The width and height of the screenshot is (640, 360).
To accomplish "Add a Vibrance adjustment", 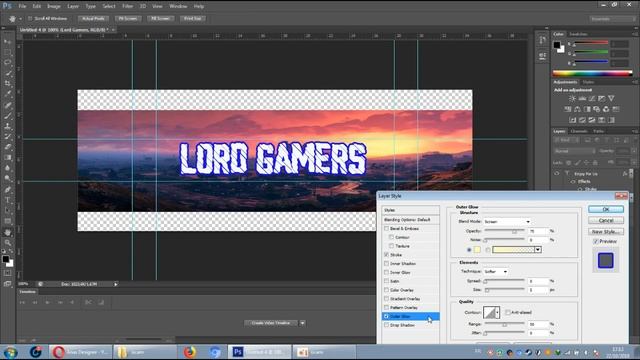I will click(x=611, y=98).
